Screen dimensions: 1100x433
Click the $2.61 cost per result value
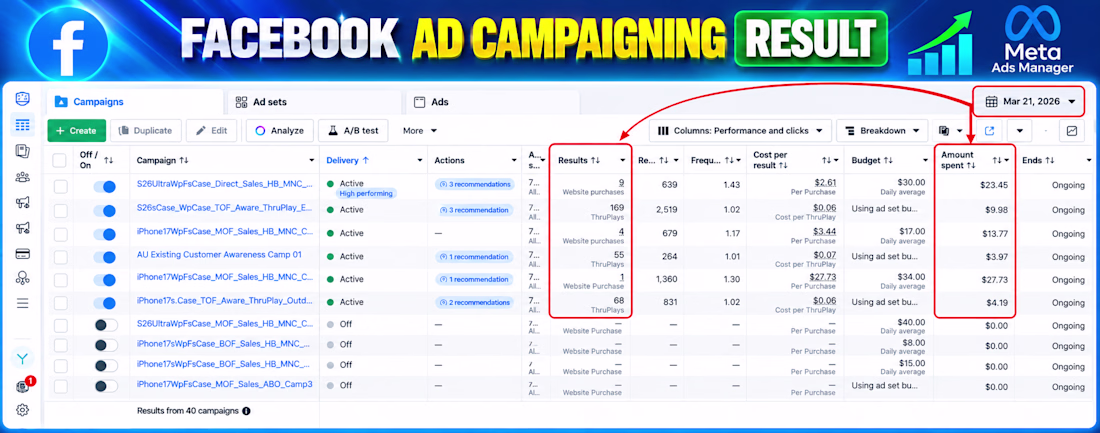(823, 182)
